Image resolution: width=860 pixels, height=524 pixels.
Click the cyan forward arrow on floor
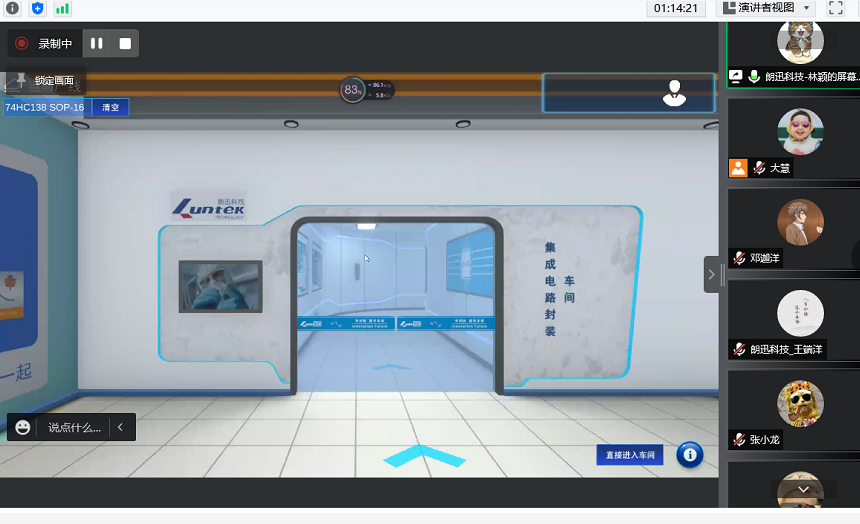click(424, 456)
